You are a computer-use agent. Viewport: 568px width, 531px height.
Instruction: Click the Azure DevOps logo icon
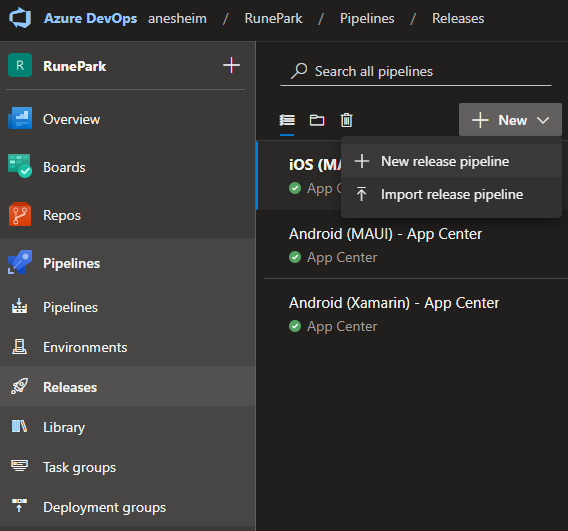click(x=20, y=18)
